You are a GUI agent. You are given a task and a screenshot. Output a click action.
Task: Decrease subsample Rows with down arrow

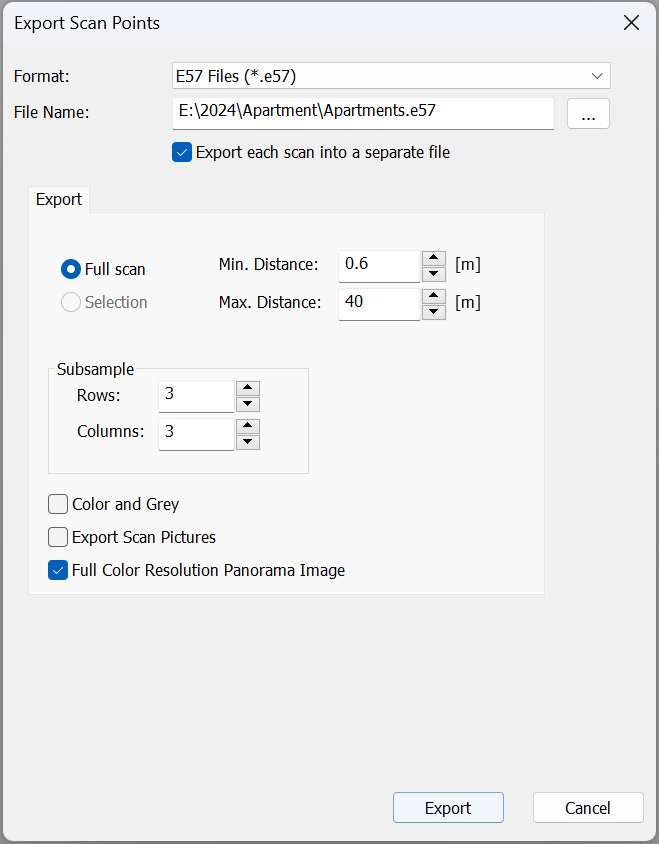[247, 404]
